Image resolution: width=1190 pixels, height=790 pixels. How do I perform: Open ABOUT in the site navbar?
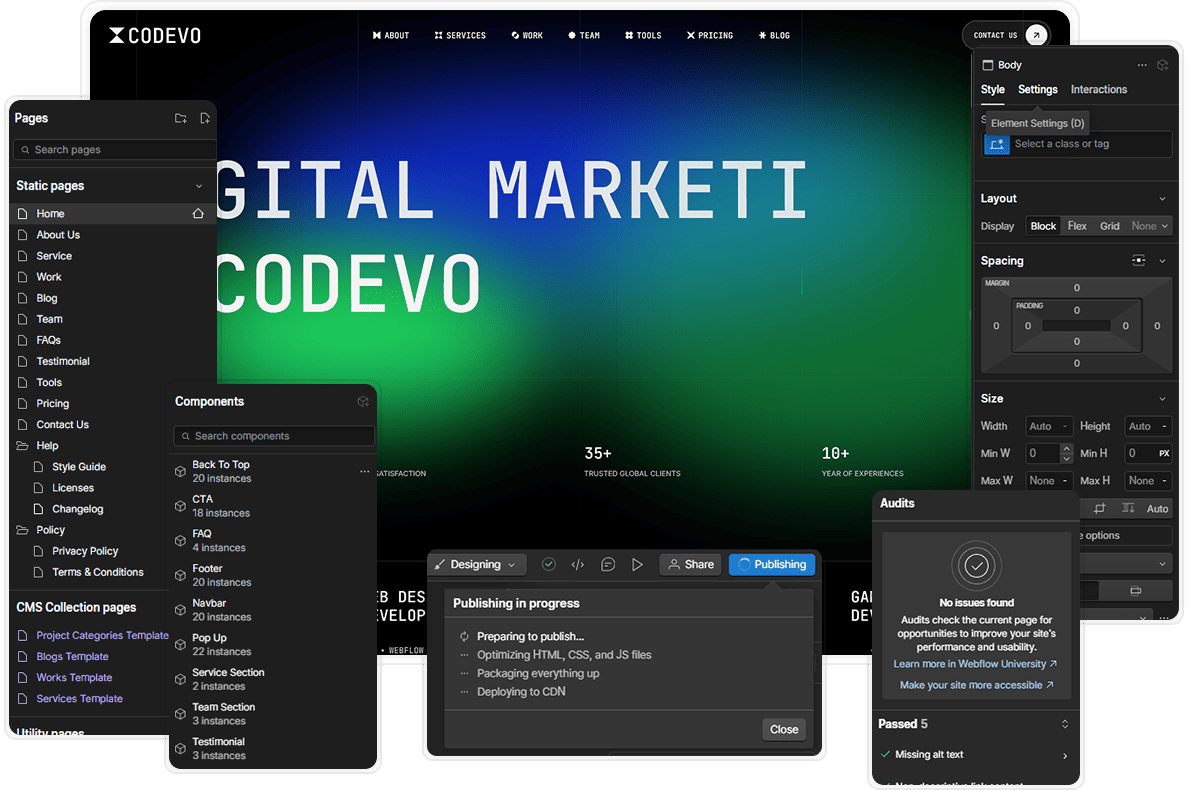(x=391, y=36)
